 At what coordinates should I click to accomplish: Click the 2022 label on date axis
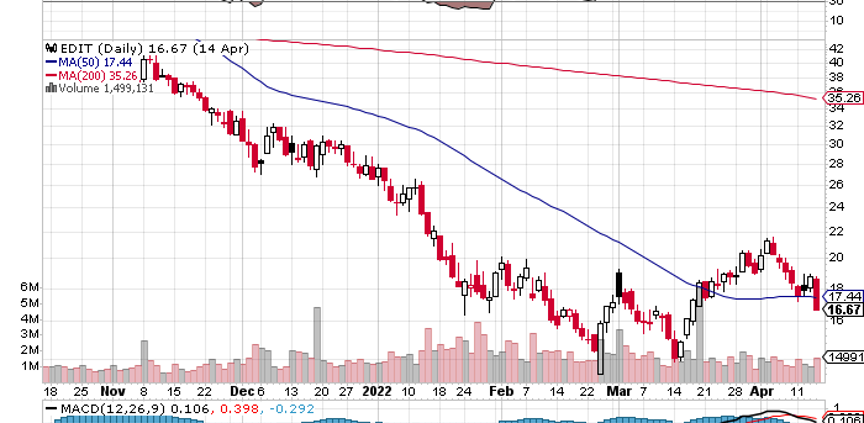tap(377, 392)
